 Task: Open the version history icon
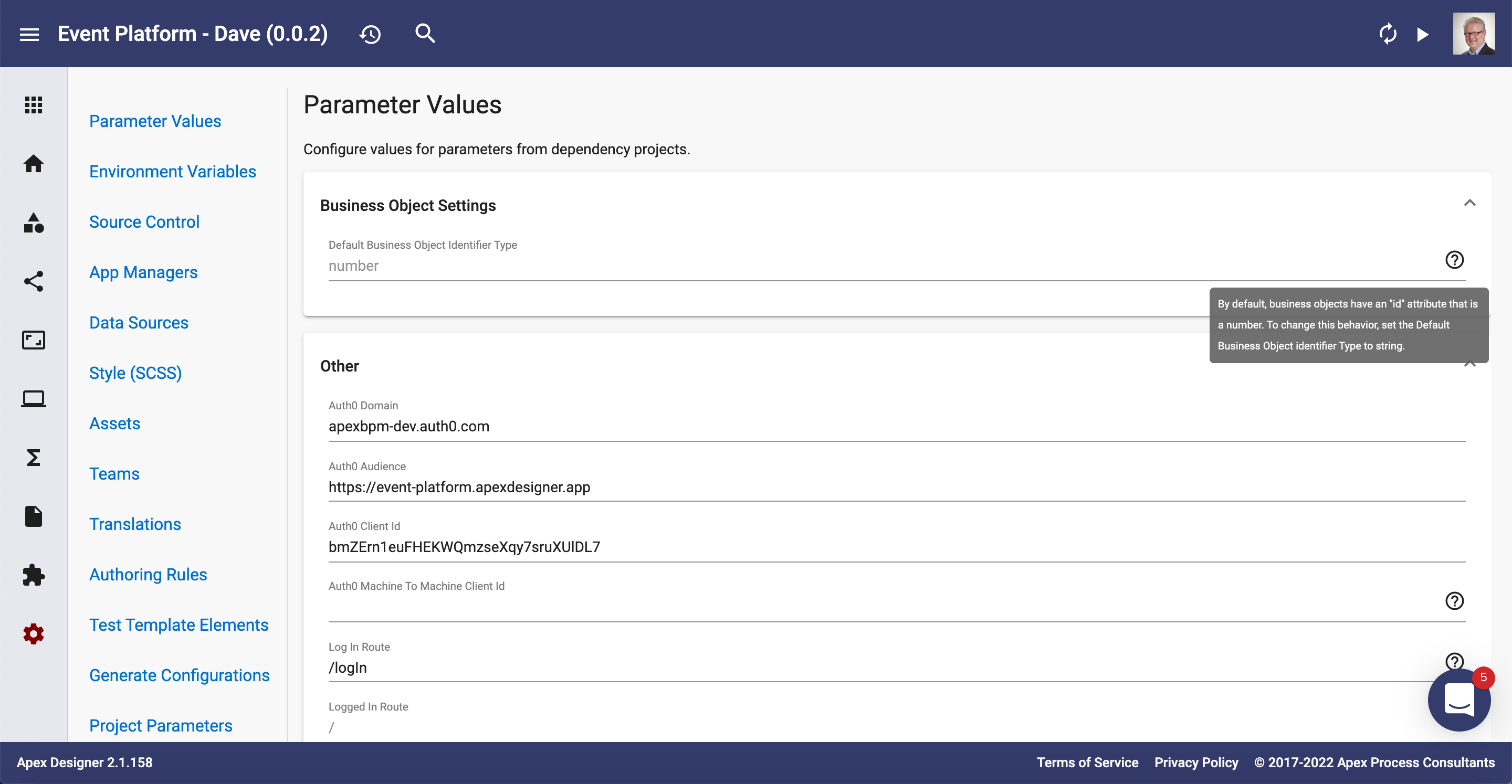370,34
